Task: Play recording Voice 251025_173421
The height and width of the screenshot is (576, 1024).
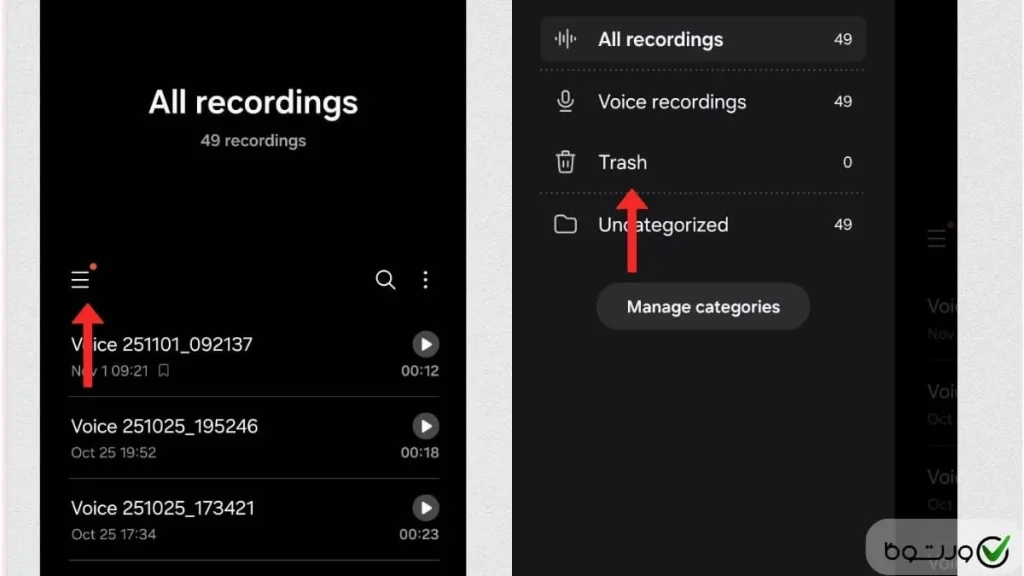Action: [426, 509]
